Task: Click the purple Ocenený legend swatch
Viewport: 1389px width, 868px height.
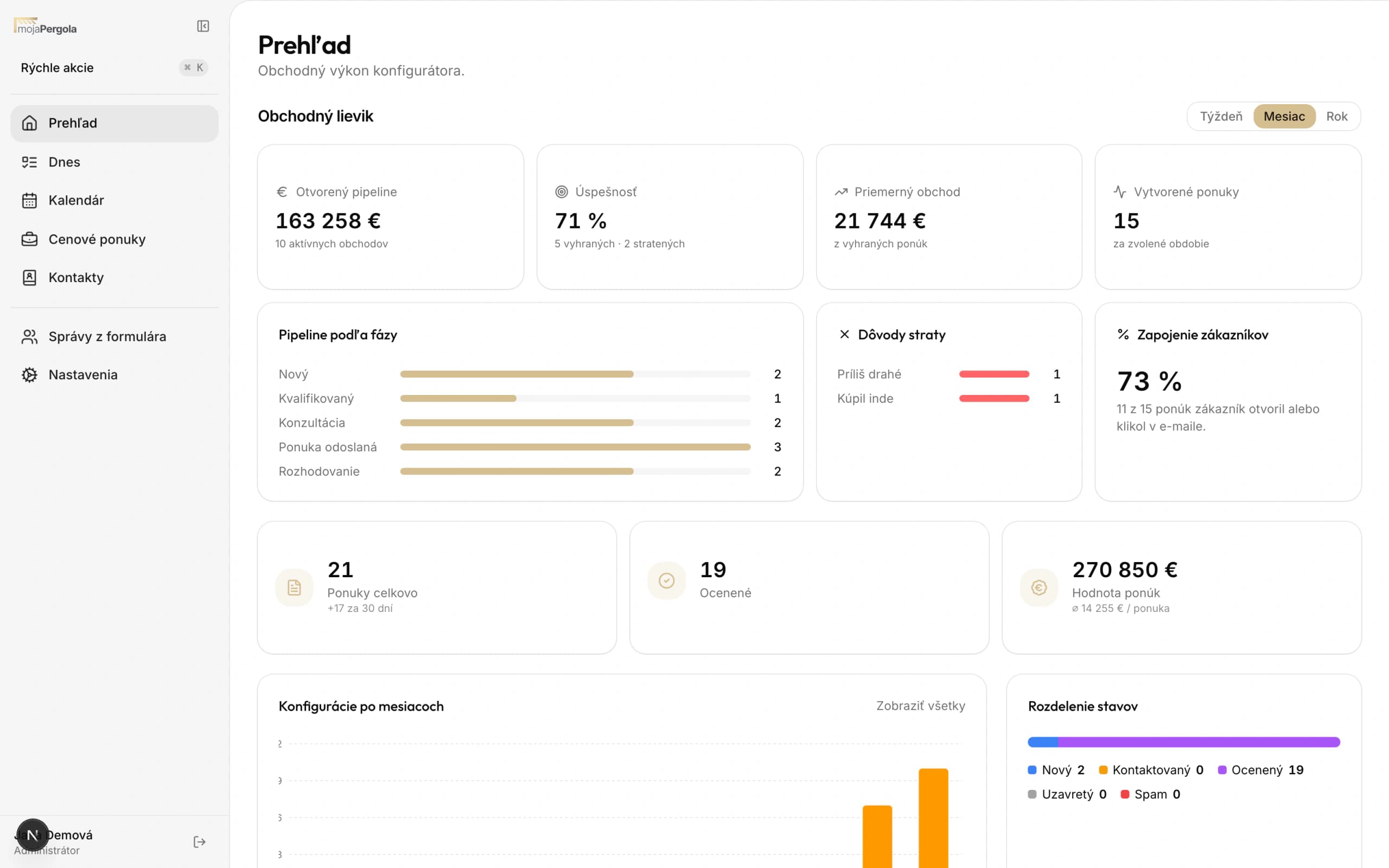Action: (x=1222, y=770)
